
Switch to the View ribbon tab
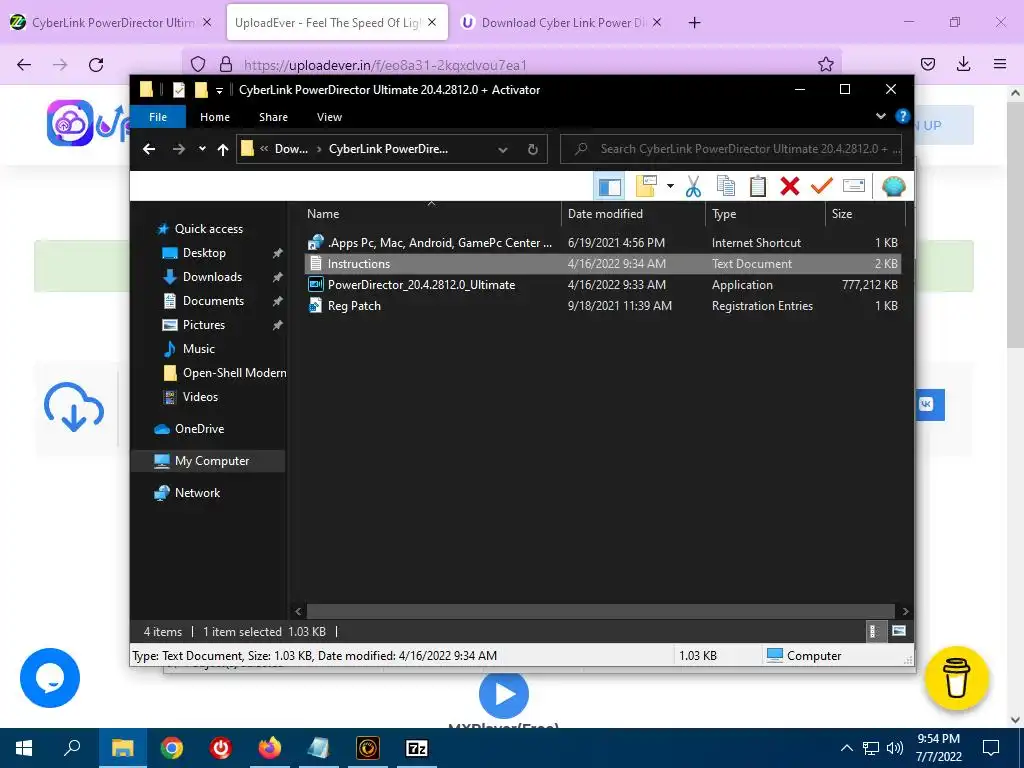pyautogui.click(x=329, y=117)
